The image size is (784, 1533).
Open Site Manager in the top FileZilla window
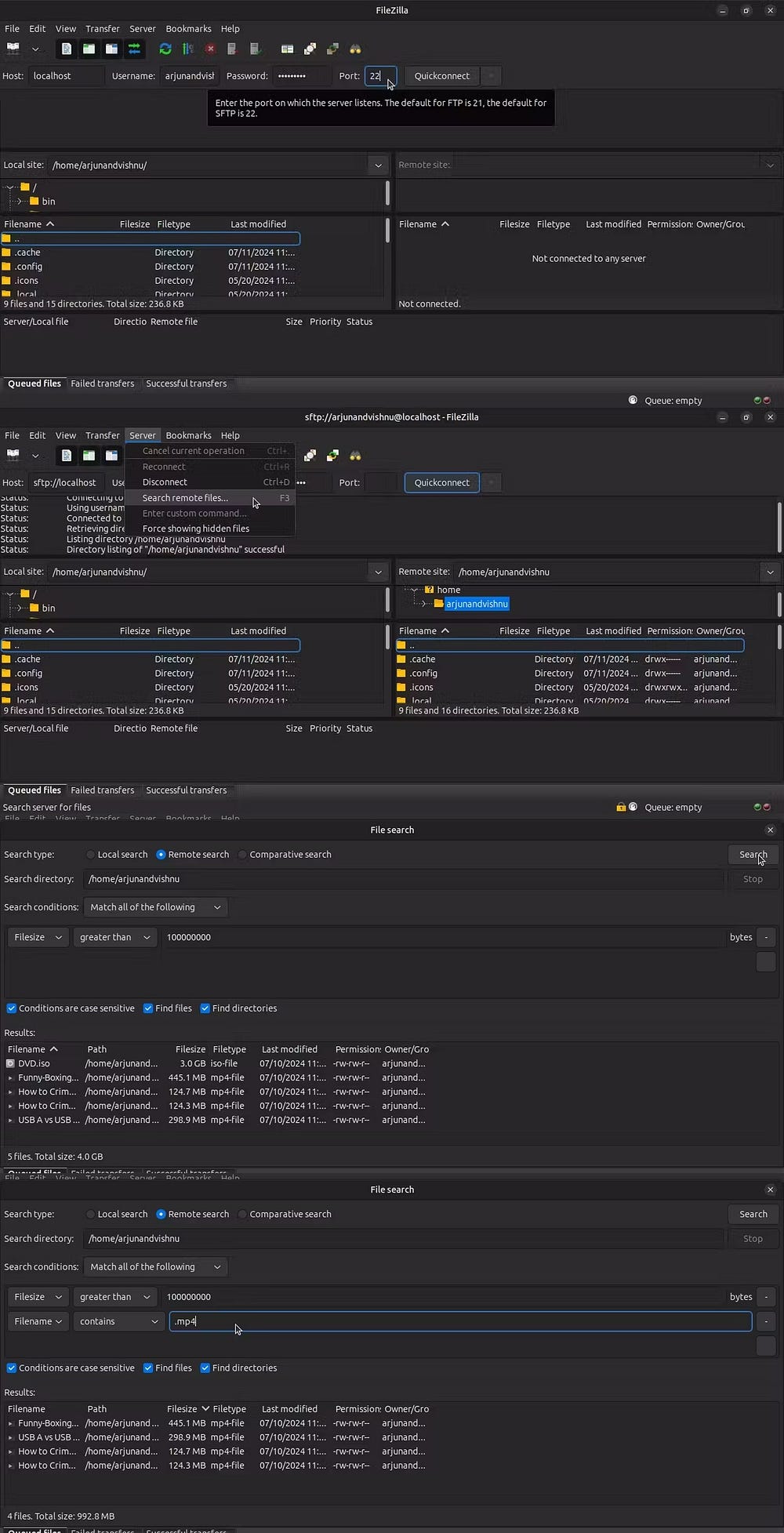click(x=13, y=49)
